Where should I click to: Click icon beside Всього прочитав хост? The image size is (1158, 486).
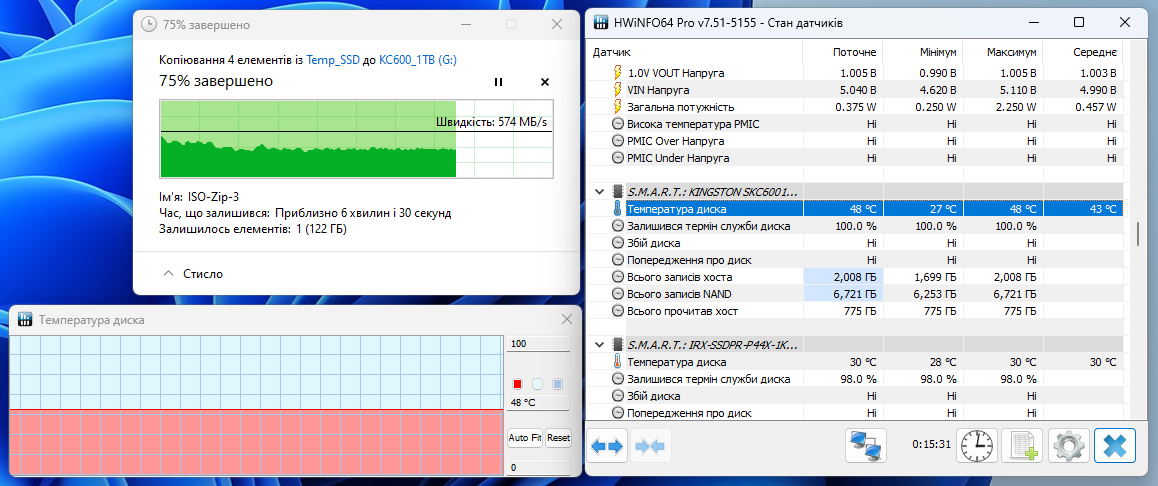point(618,311)
